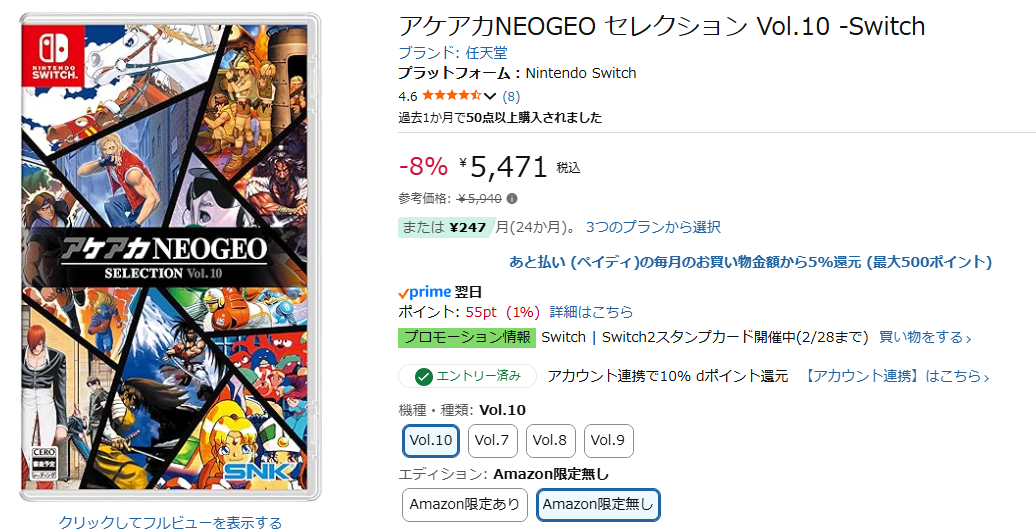The width and height of the screenshot is (1036, 532).
Task: Click 詳細はこちら for points details
Action: tap(591, 312)
